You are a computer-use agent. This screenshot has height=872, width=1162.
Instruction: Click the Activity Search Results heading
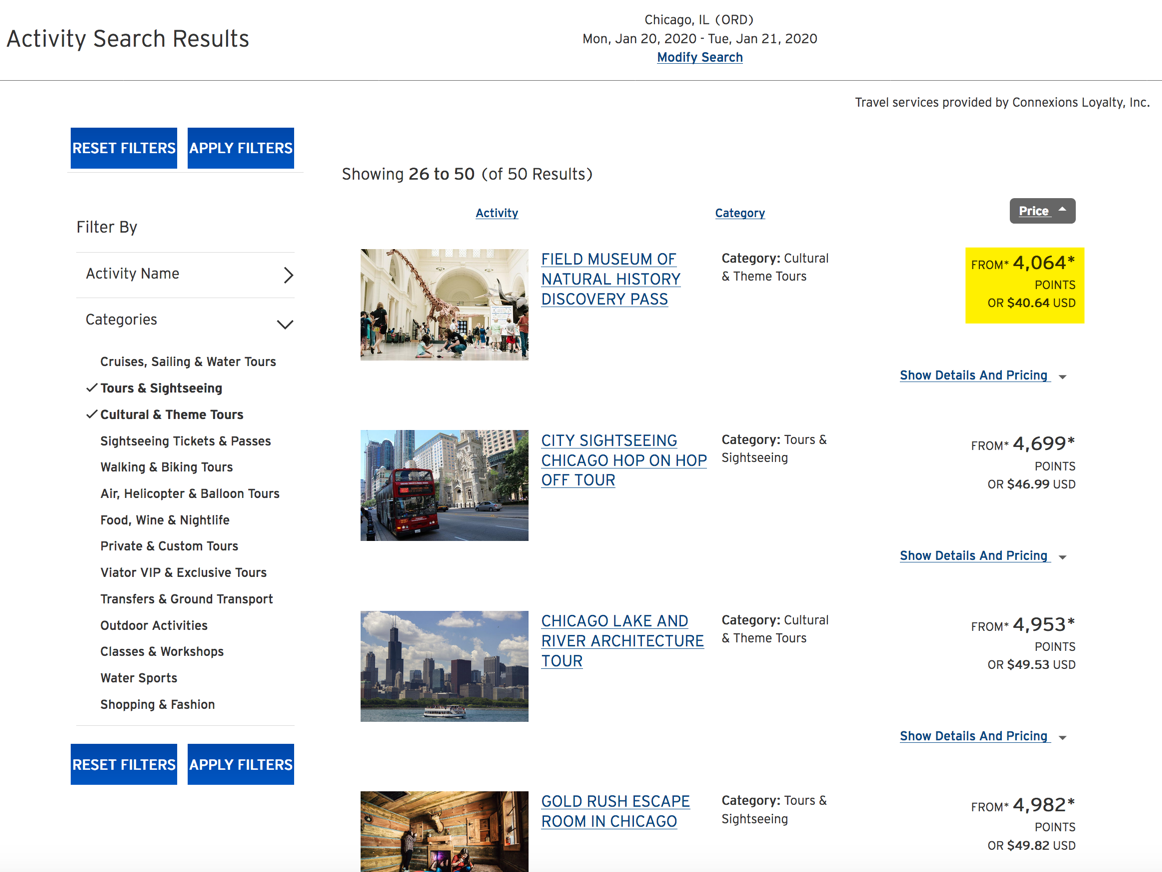tap(127, 39)
